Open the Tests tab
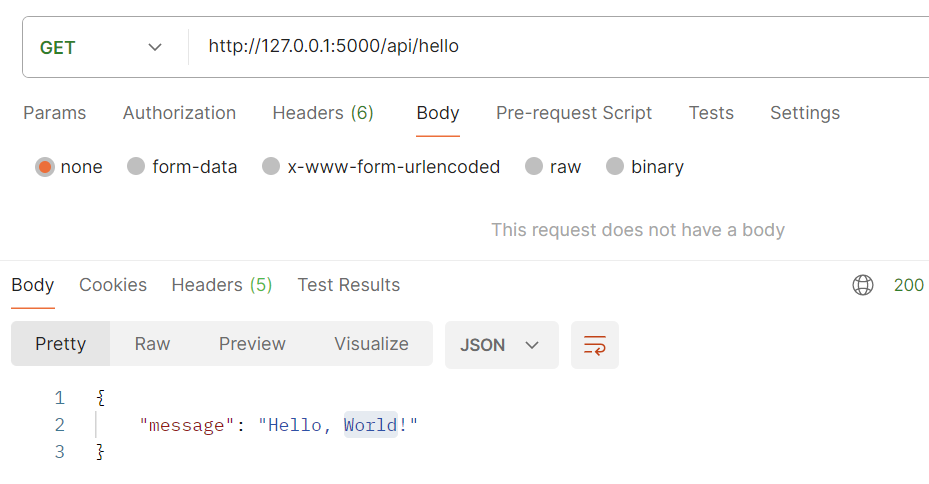 (711, 113)
